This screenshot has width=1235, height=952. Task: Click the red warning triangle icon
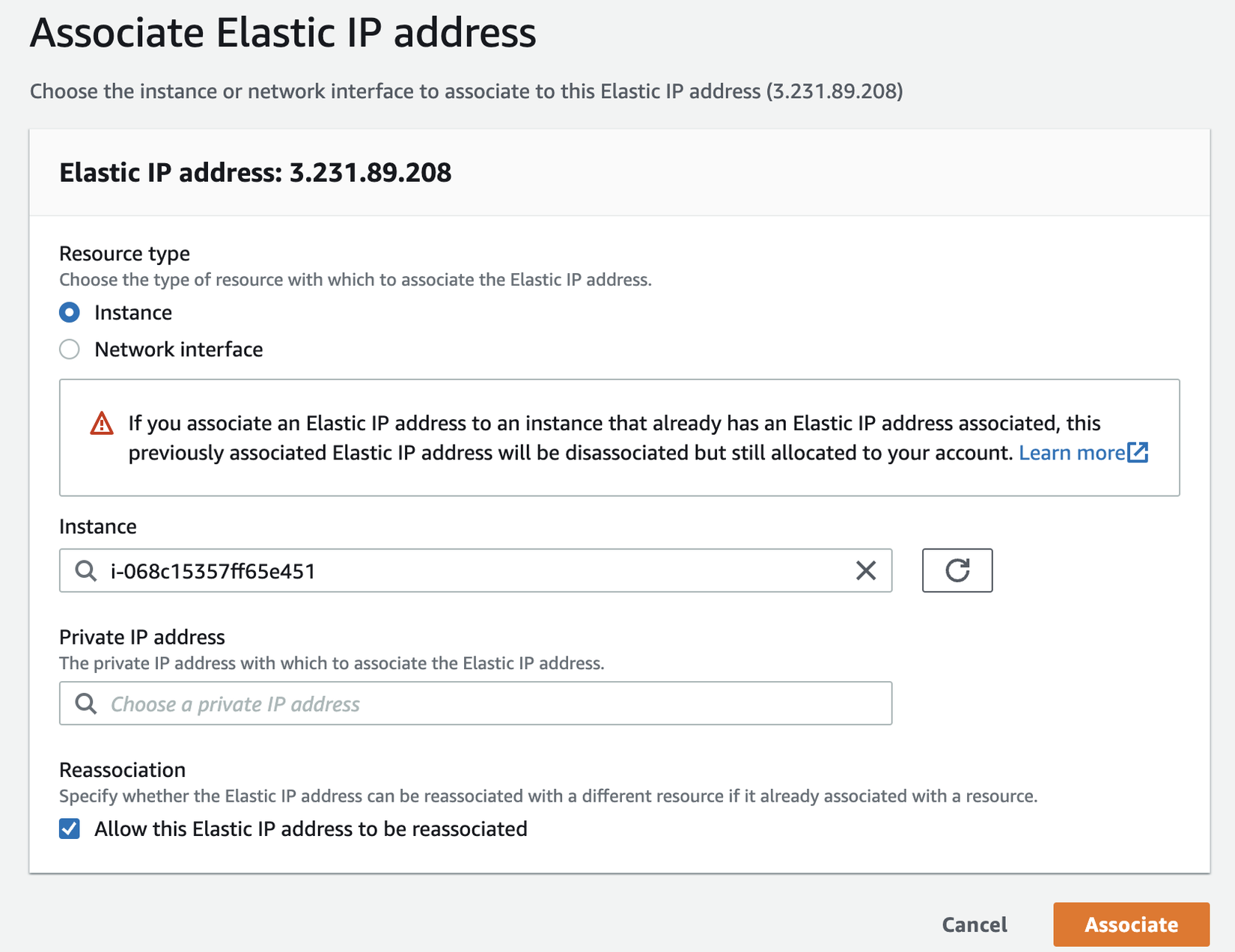pyautogui.click(x=102, y=424)
